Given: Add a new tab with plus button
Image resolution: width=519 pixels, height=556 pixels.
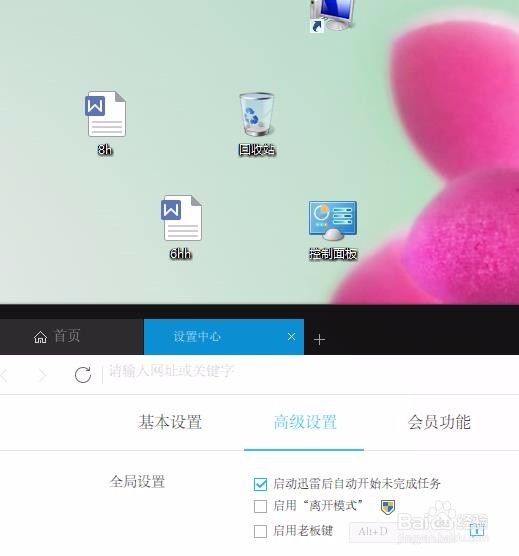Looking at the screenshot, I should [x=319, y=340].
